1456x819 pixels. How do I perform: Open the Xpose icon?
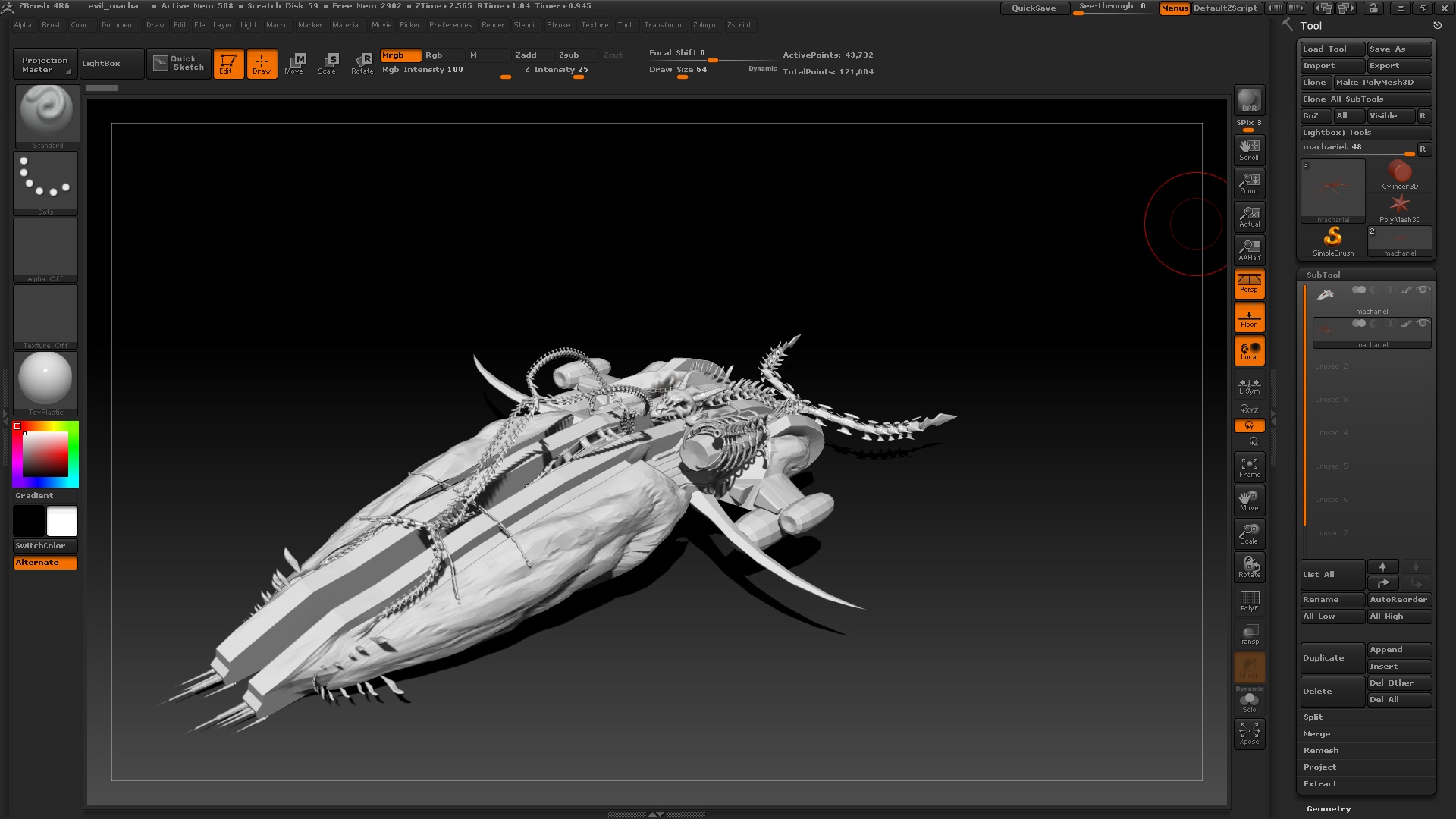click(x=1249, y=733)
